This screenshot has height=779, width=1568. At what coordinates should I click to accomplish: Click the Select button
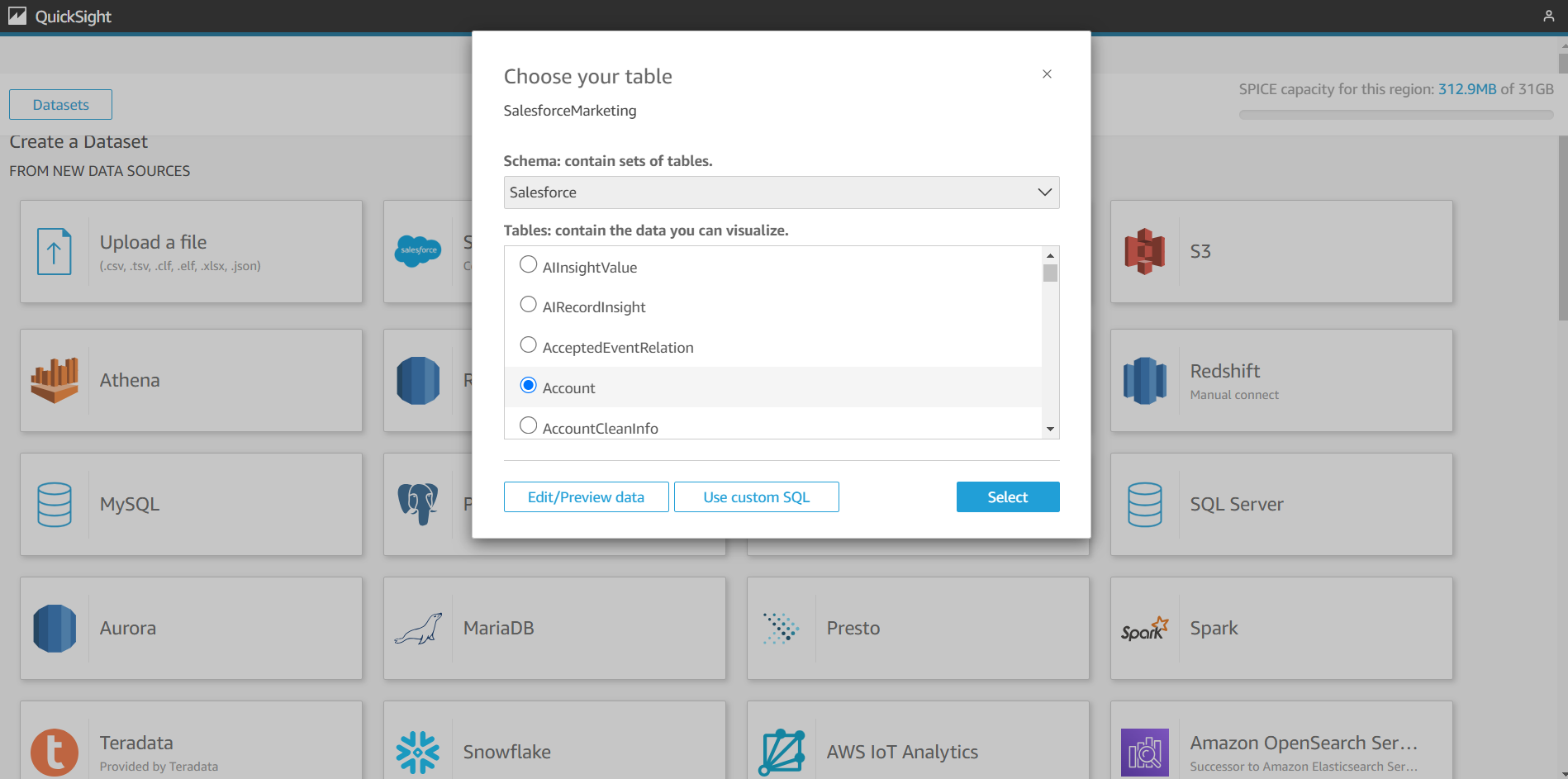pyautogui.click(x=1008, y=497)
